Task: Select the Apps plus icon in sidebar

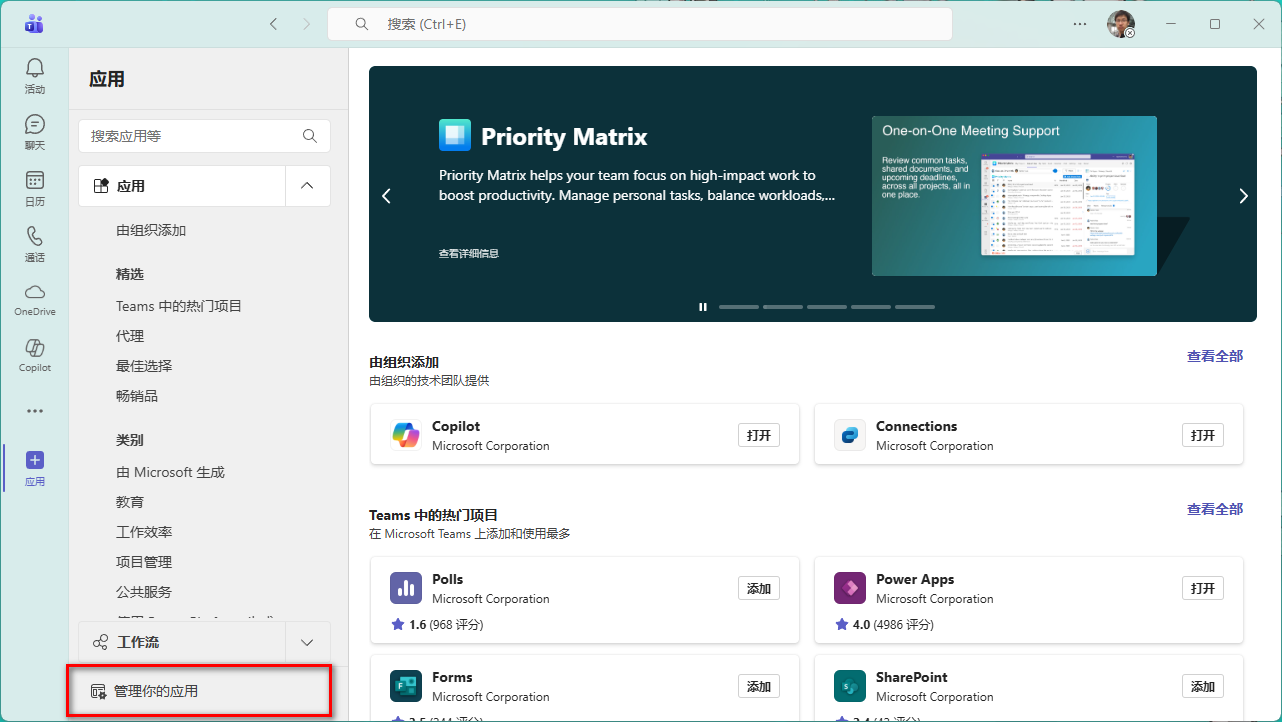Action: 35,460
